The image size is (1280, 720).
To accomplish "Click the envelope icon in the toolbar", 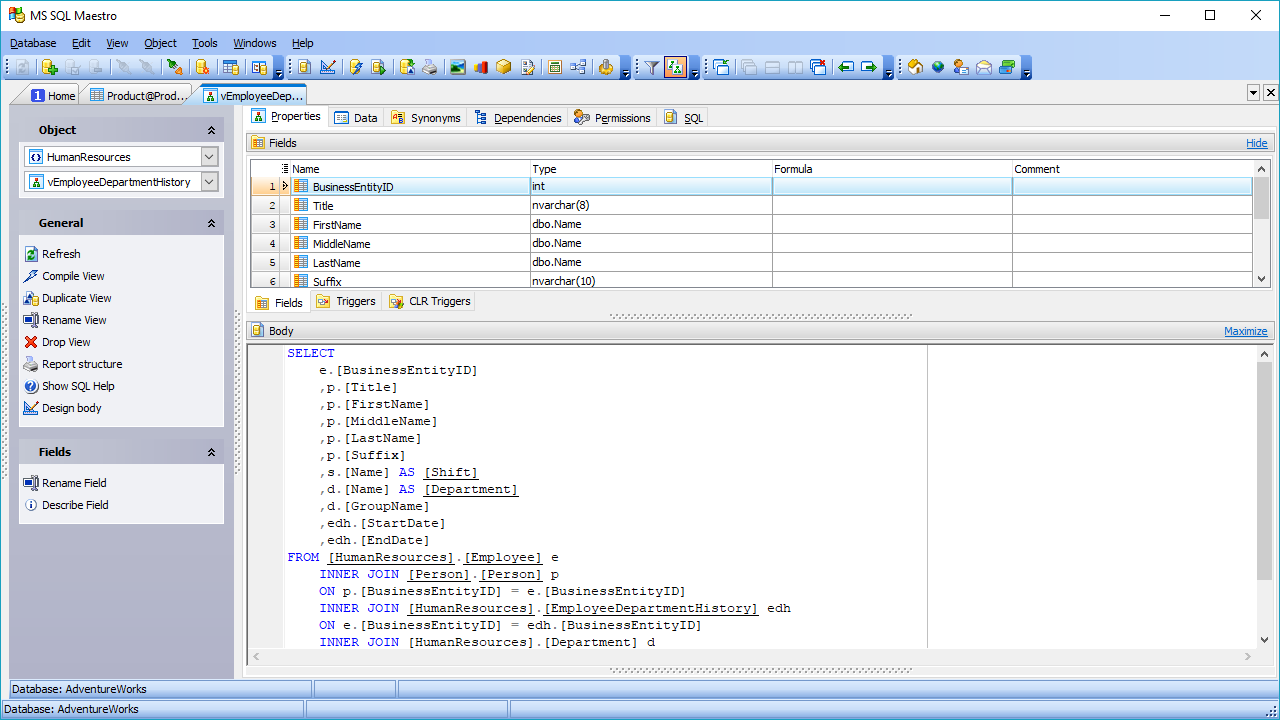I will click(984, 67).
